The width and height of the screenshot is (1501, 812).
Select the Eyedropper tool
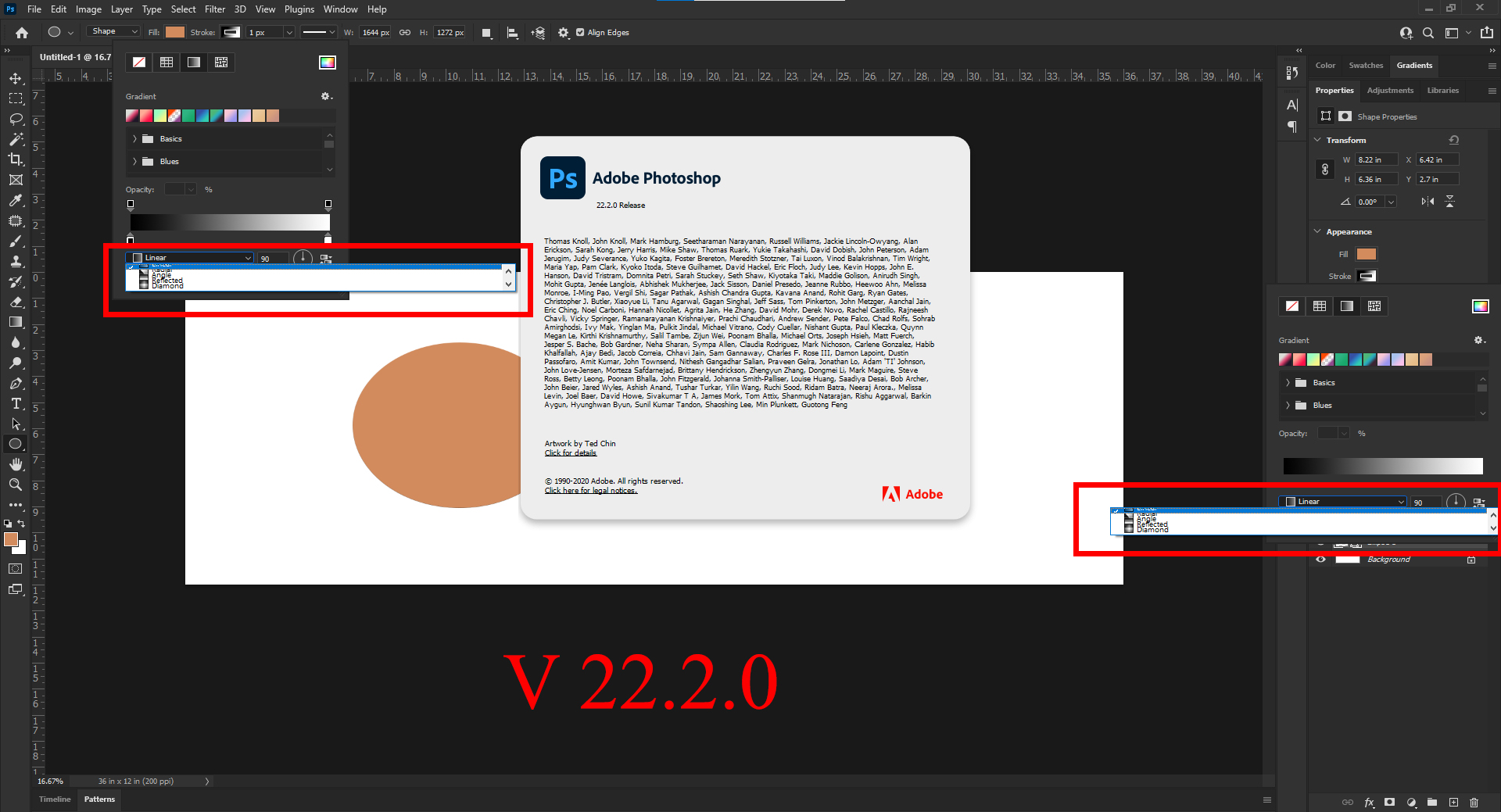tap(15, 200)
